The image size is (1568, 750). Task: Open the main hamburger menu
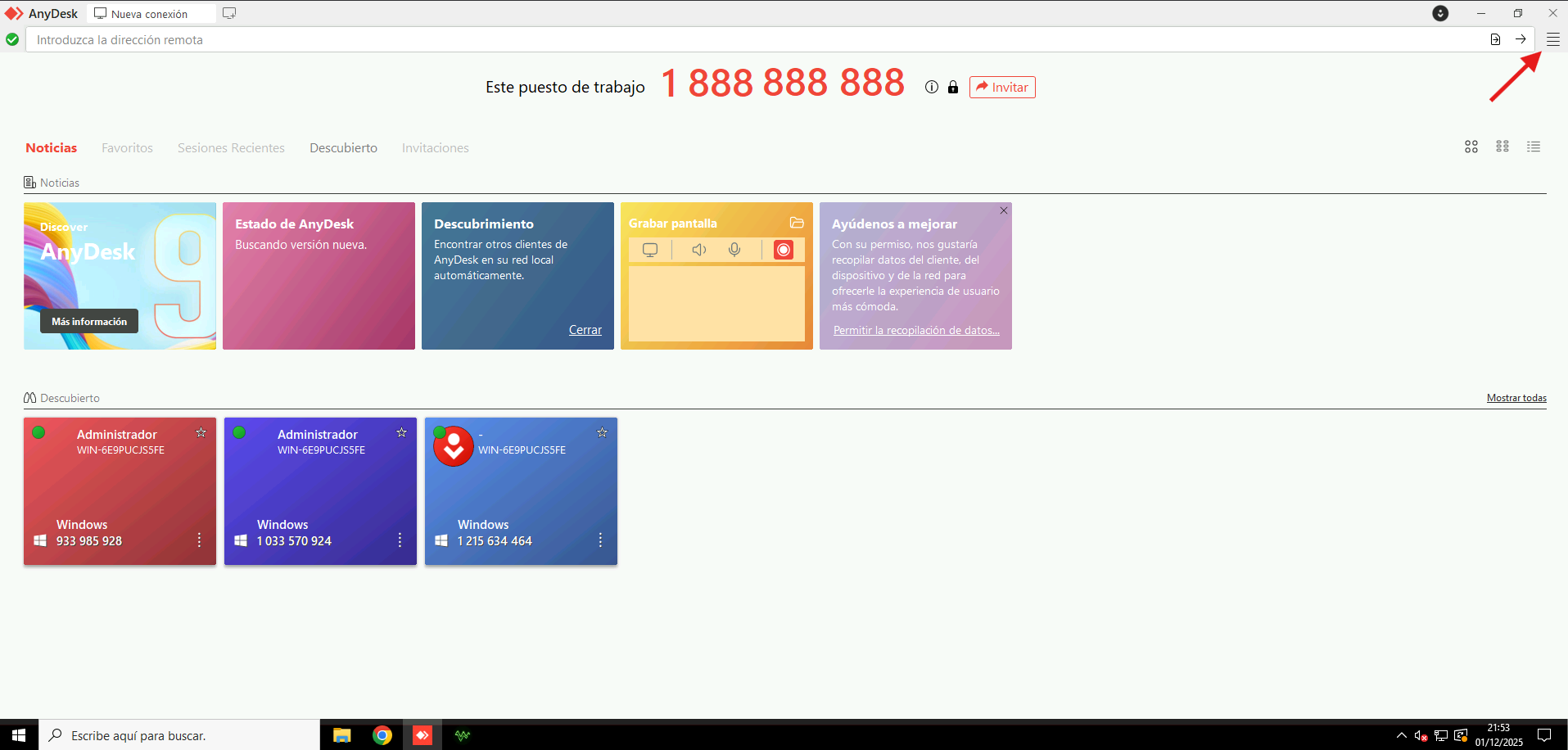[x=1553, y=38]
